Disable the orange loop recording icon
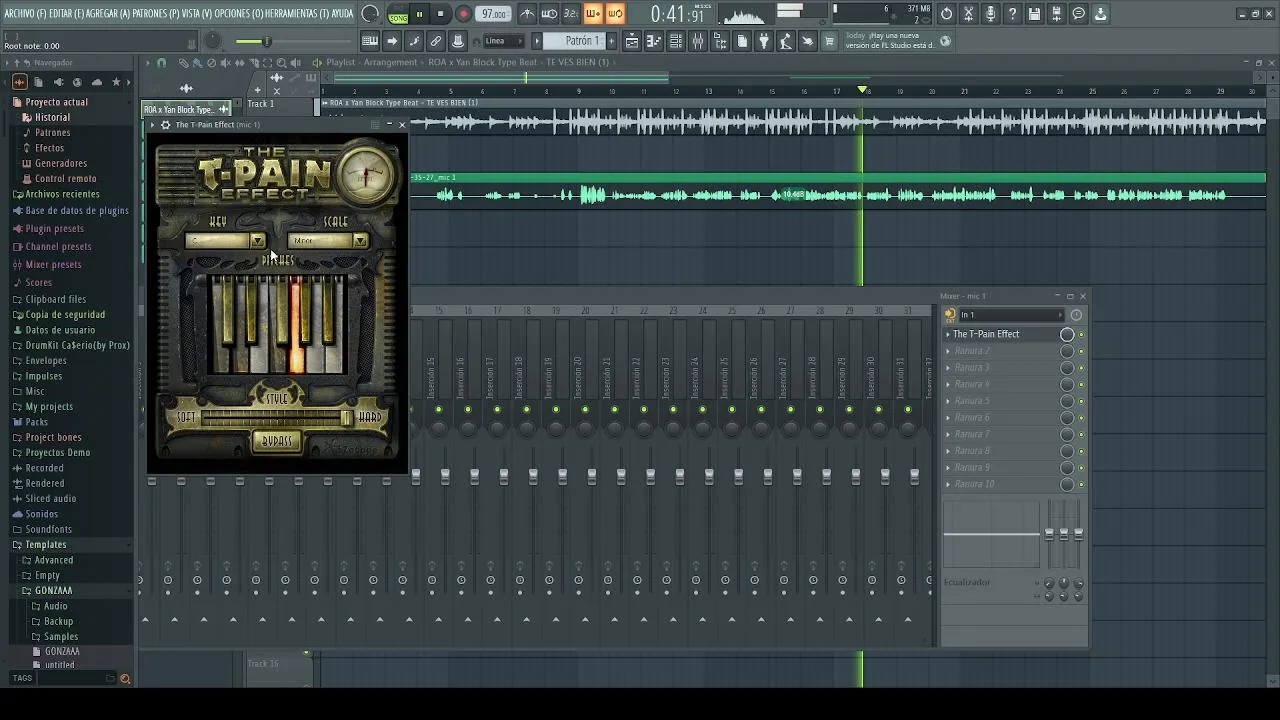Screen dimensions: 1280x720 point(614,14)
